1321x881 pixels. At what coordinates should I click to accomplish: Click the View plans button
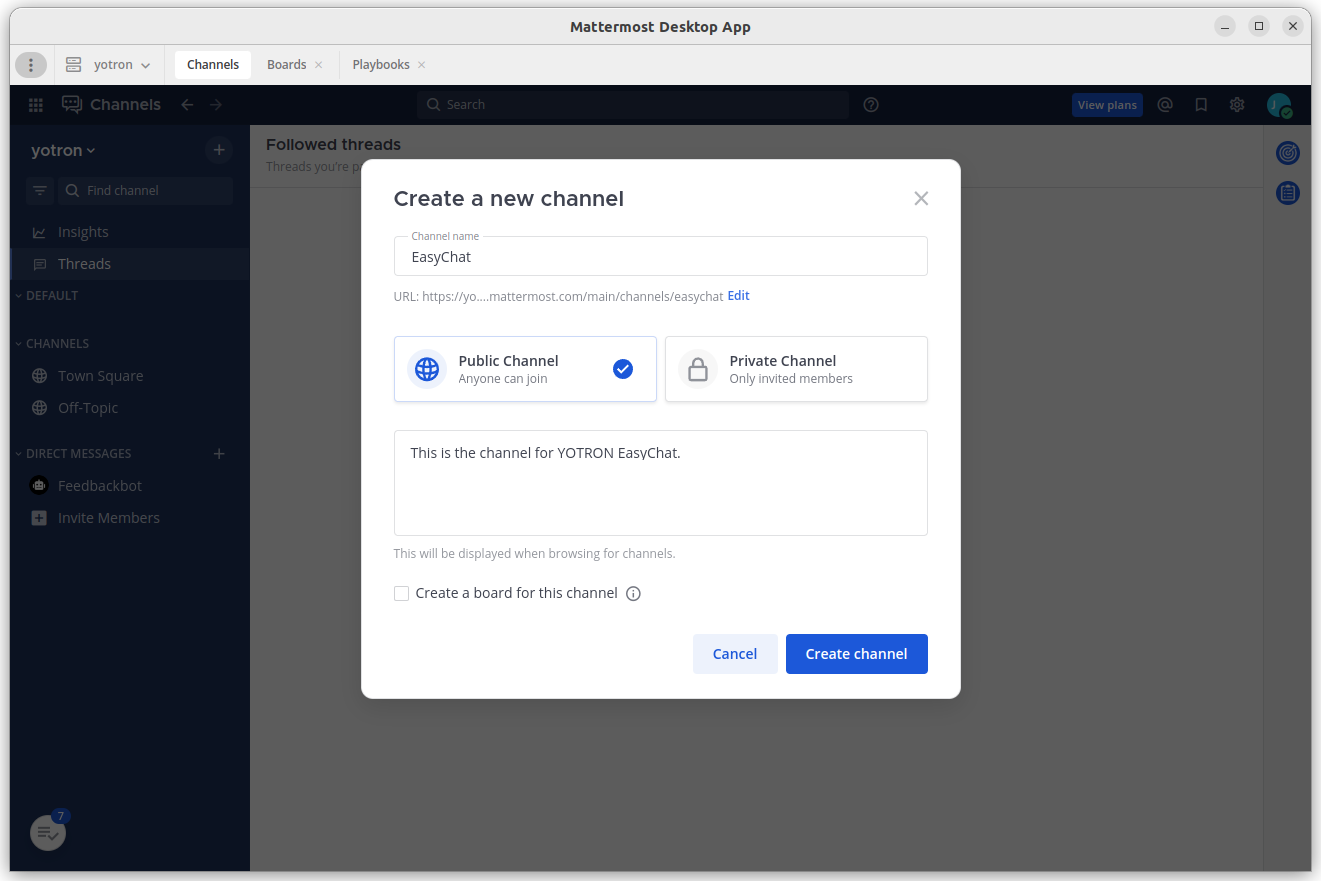[1107, 105]
